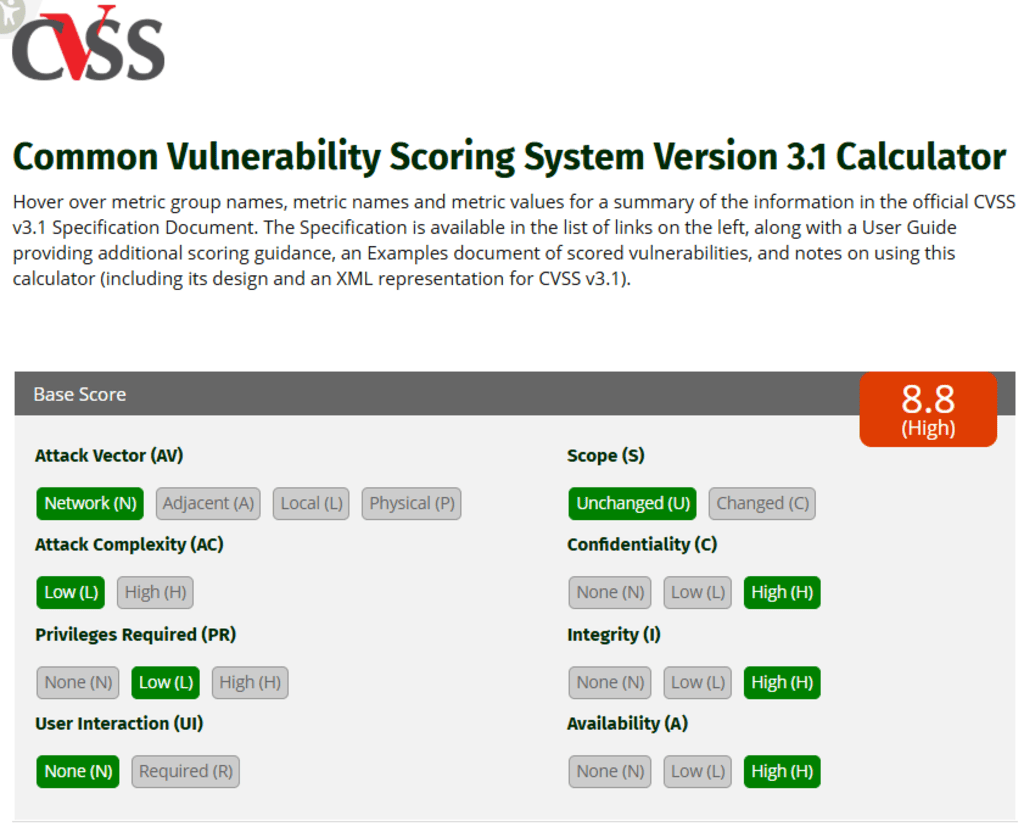Click the CVSS logo
Screen dimensions: 1024x832
(x=88, y=44)
